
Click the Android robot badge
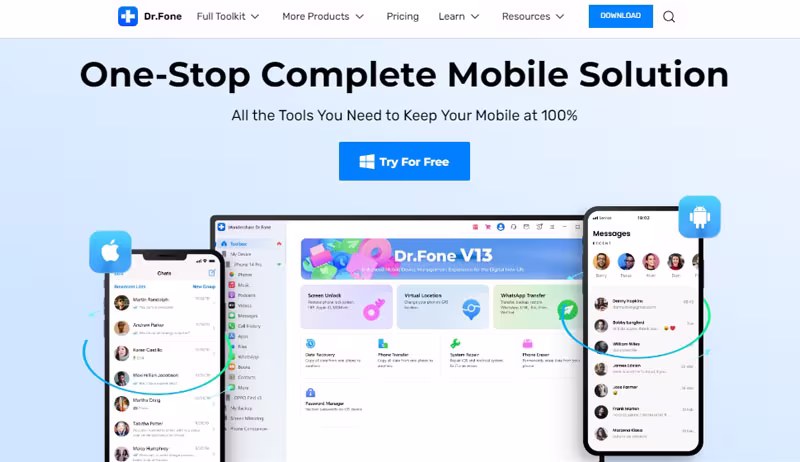point(699,217)
